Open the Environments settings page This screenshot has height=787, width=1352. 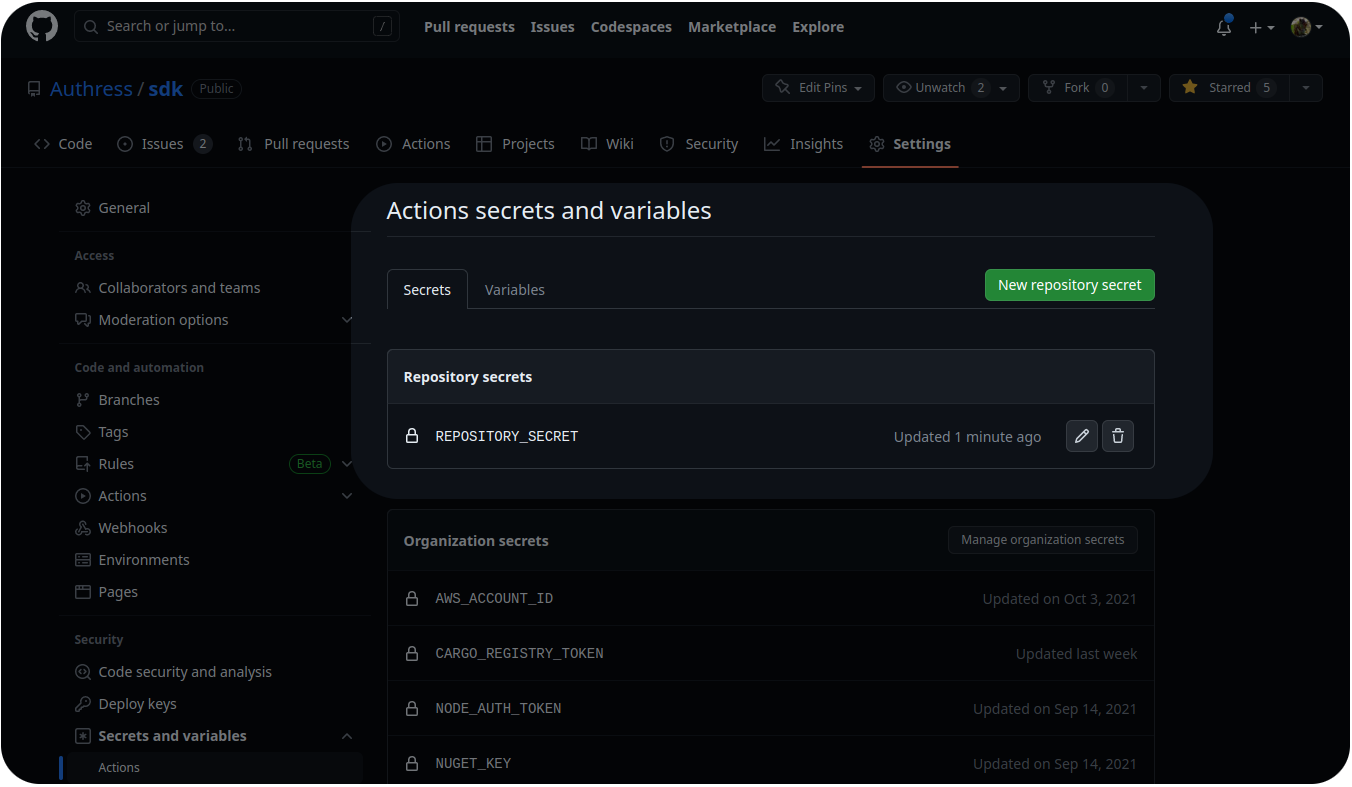point(145,559)
